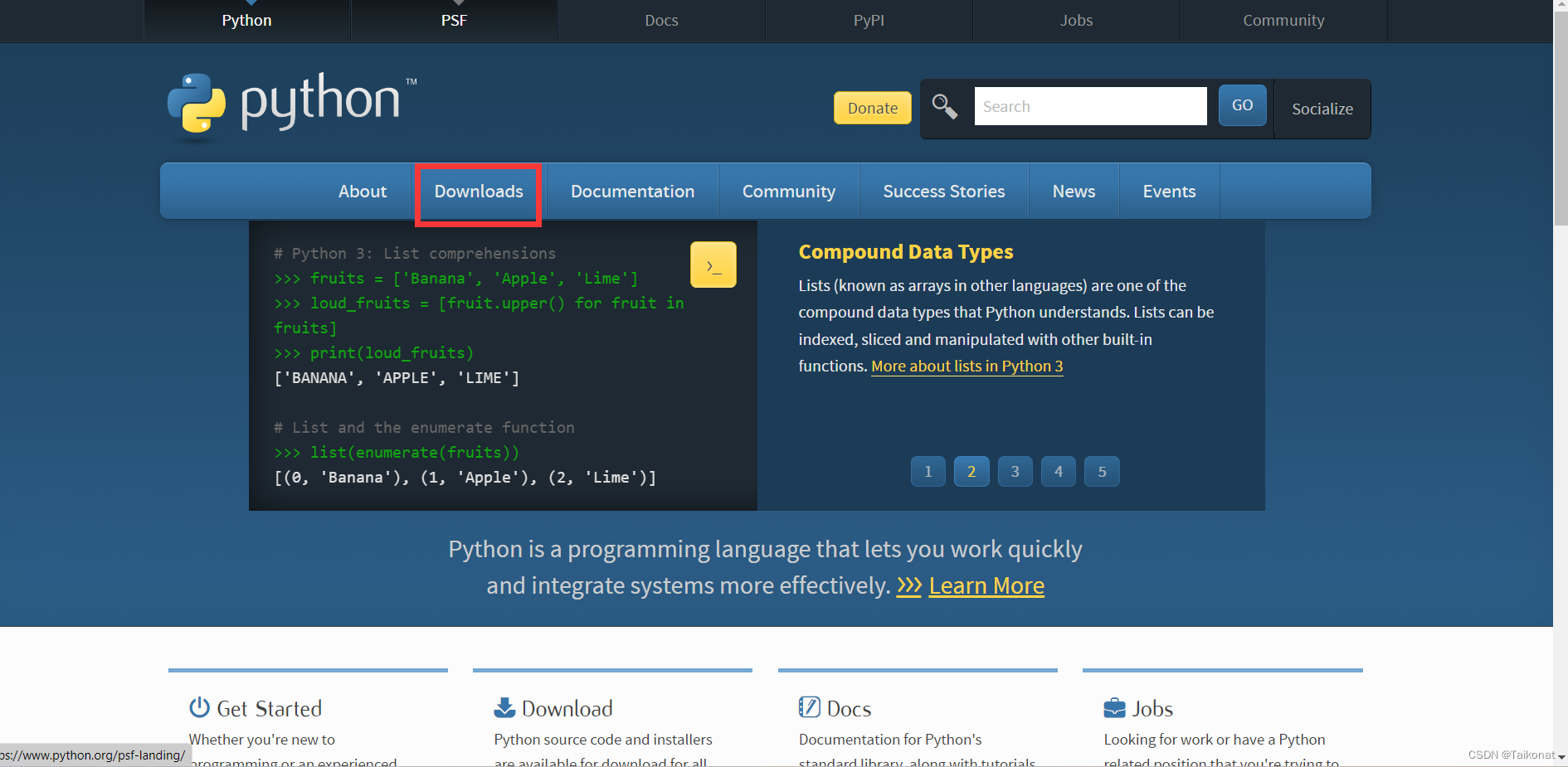Screen dimensions: 1568x767
Task: Open the News menu
Action: tap(1074, 192)
